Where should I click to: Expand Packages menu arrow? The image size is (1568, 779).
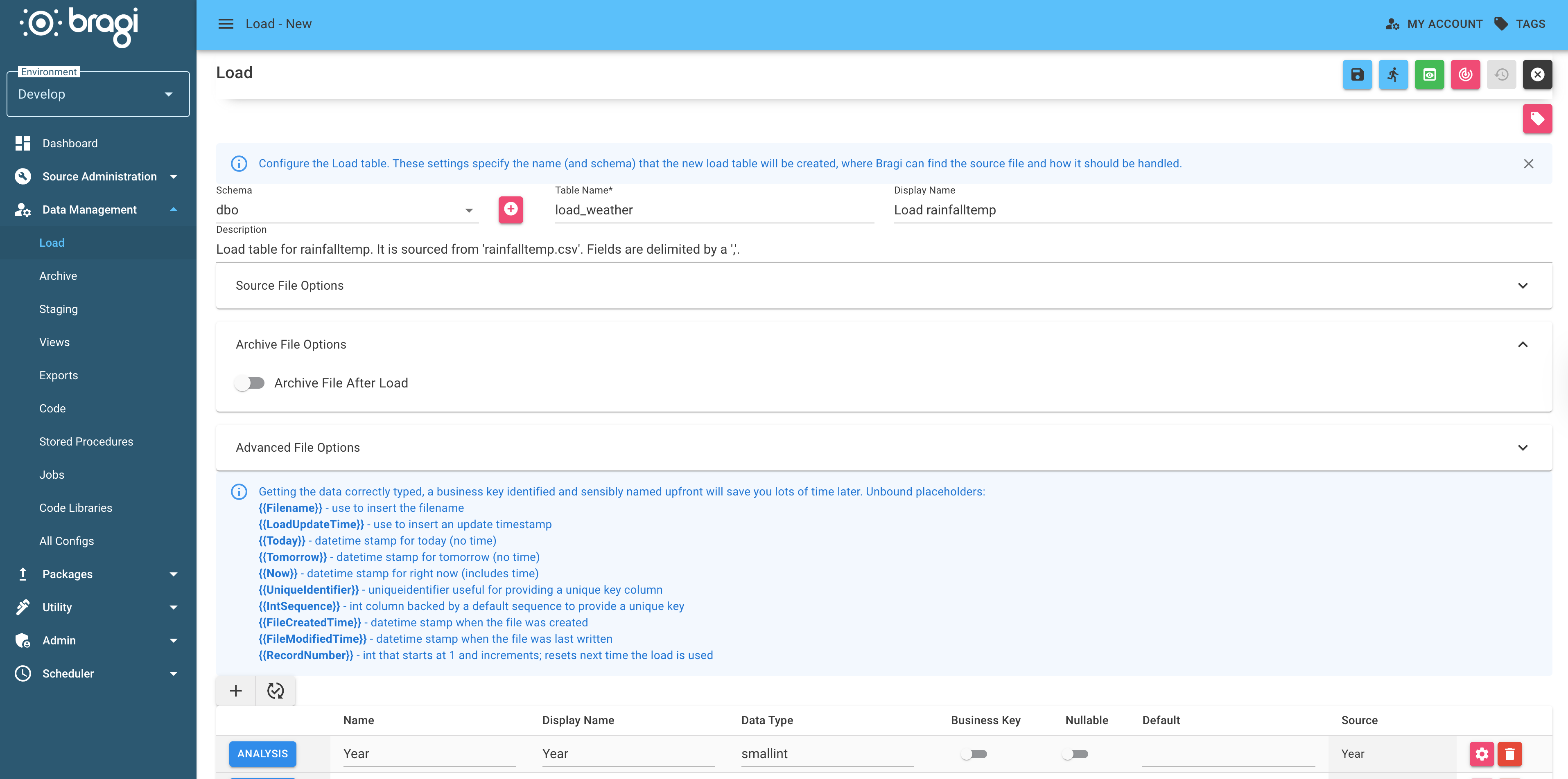click(174, 574)
